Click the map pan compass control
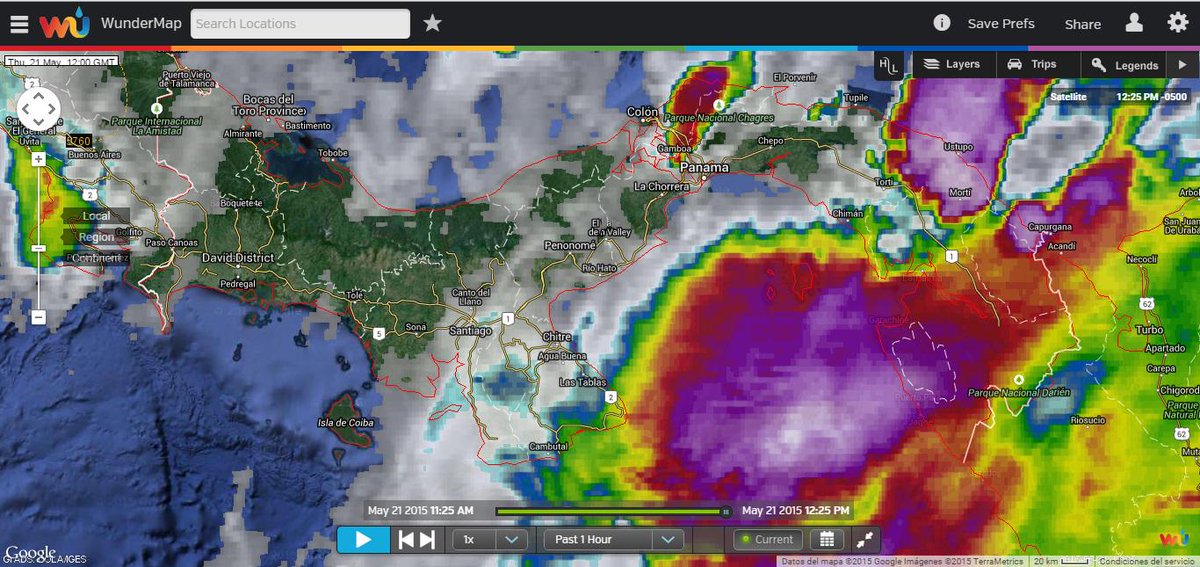The image size is (1200, 567). pyautogui.click(x=38, y=108)
